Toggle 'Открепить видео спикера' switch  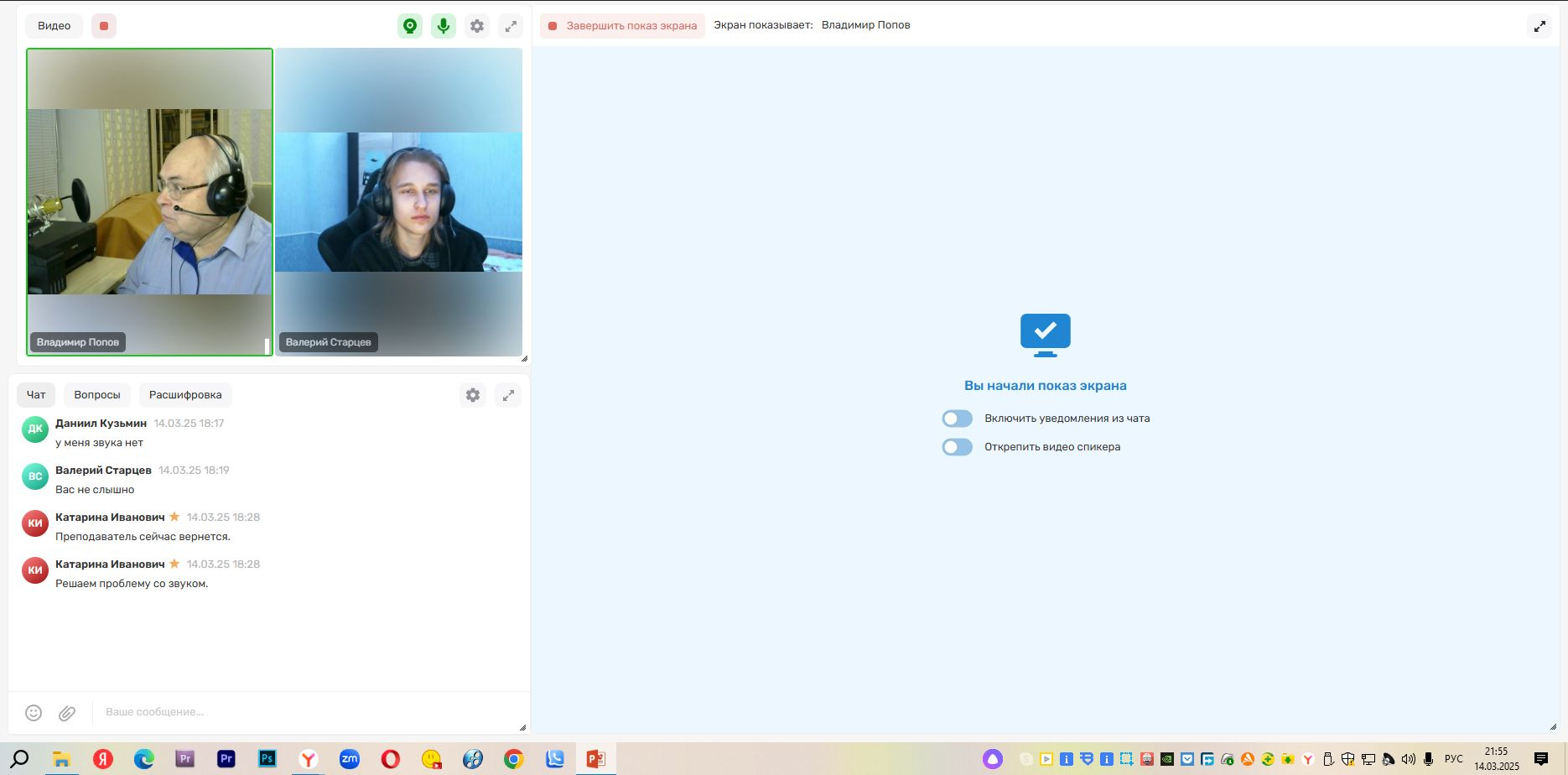point(957,447)
